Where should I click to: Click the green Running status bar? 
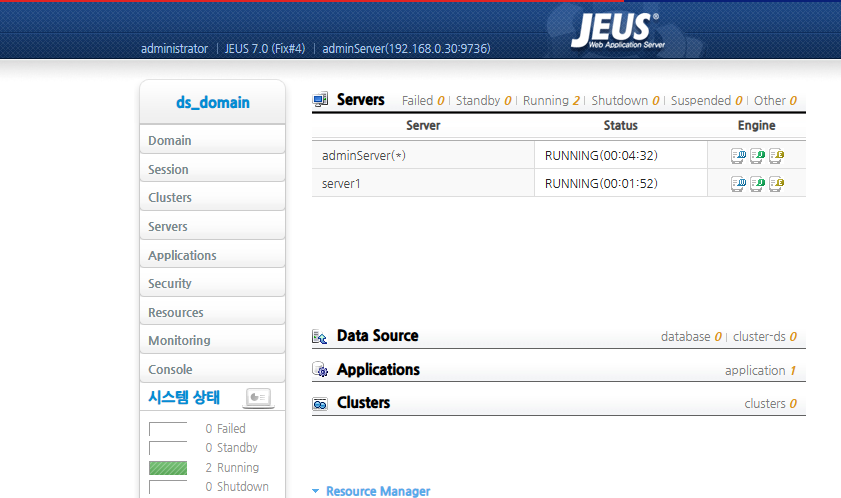coord(168,468)
